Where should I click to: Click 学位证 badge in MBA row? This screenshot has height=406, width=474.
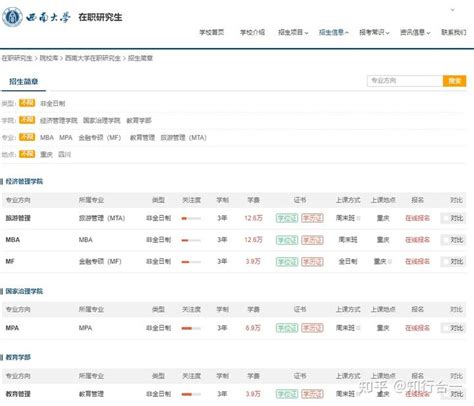tap(287, 240)
